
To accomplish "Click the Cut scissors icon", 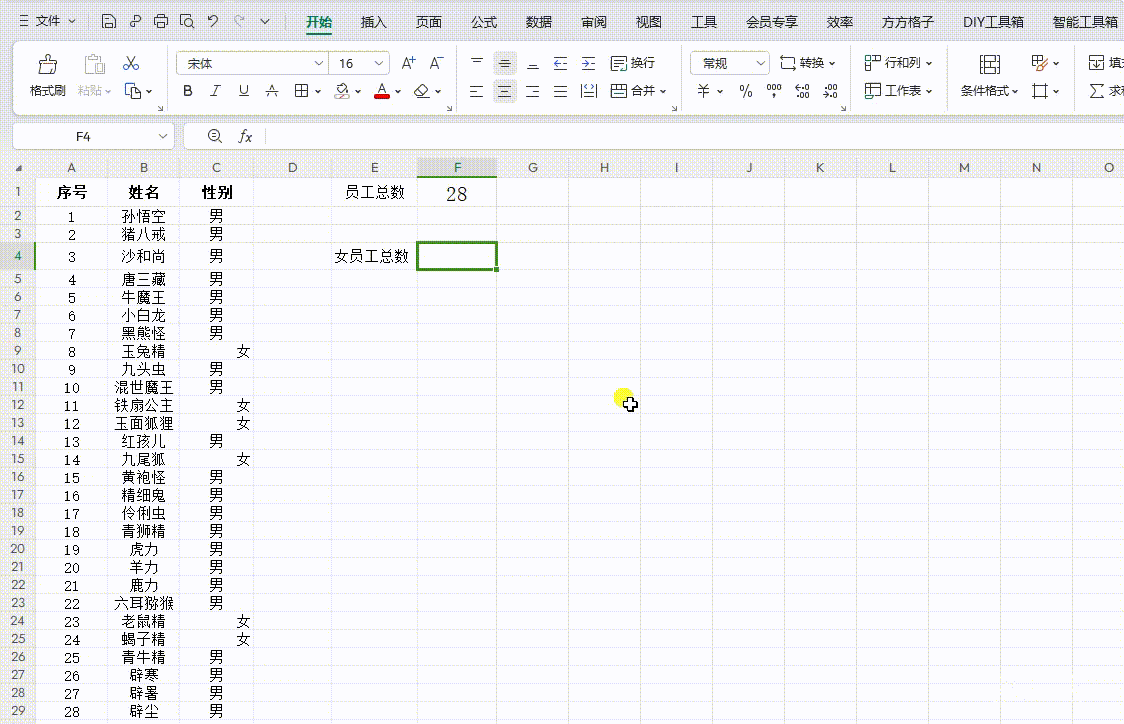I will click(x=130, y=64).
